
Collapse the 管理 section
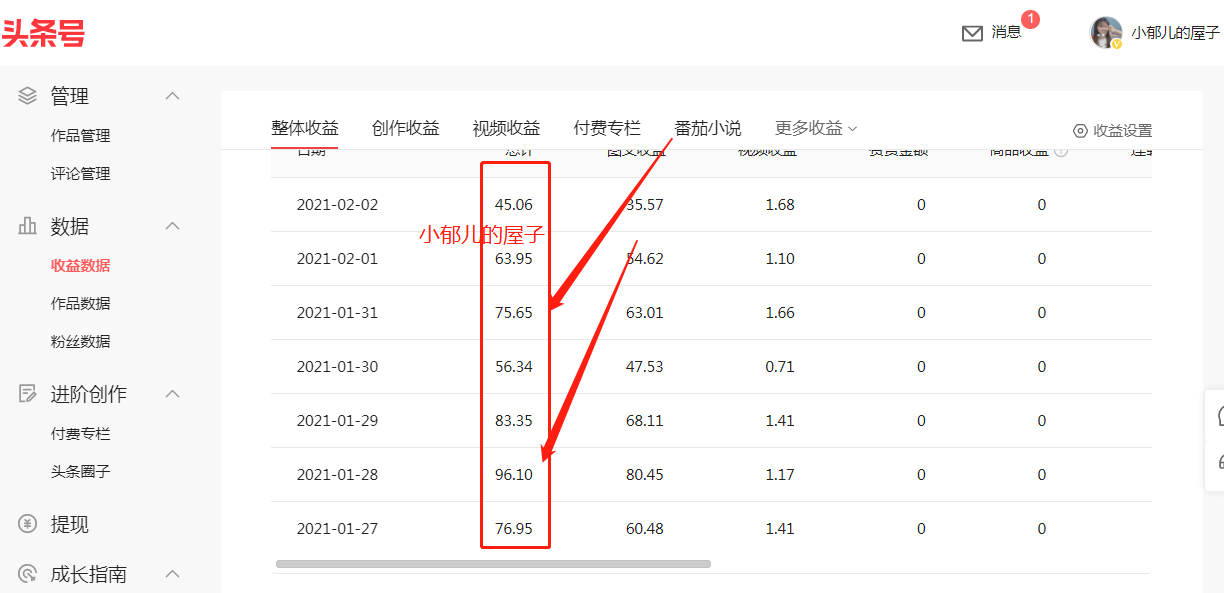pyautogui.click(x=172, y=95)
